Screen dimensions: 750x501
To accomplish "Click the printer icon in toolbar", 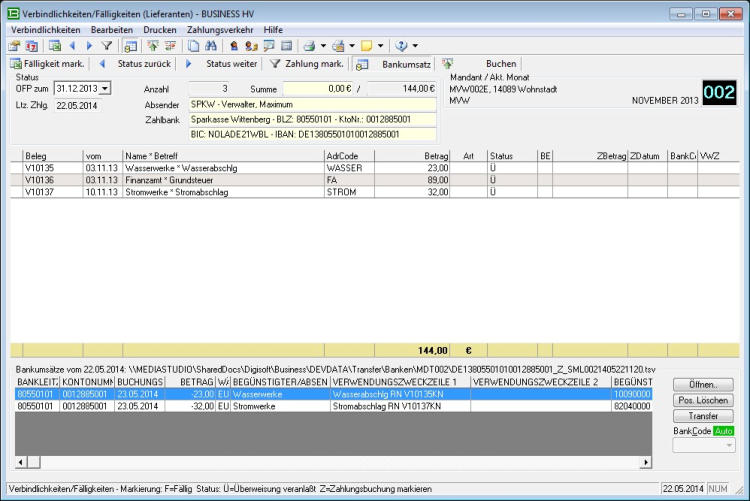I will click(309, 46).
